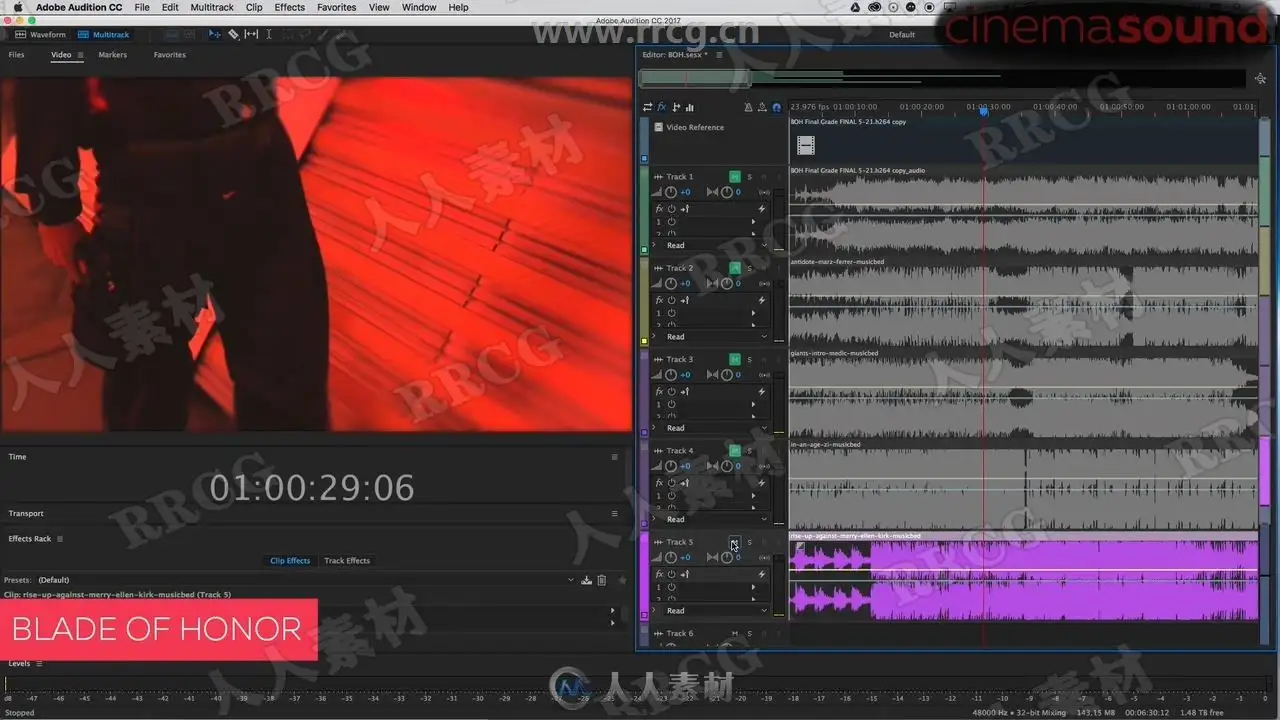Switch to the Markers tab
1280x720 pixels.
[112, 55]
